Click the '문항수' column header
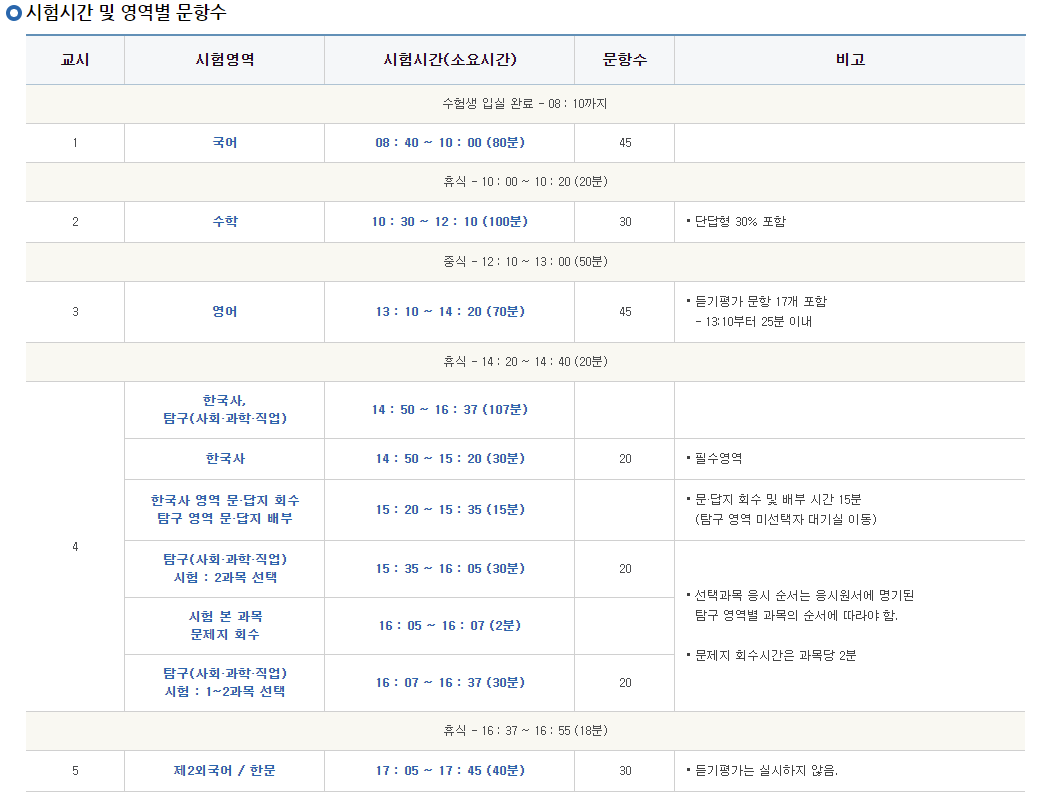This screenshot has width=1050, height=798. click(x=624, y=60)
